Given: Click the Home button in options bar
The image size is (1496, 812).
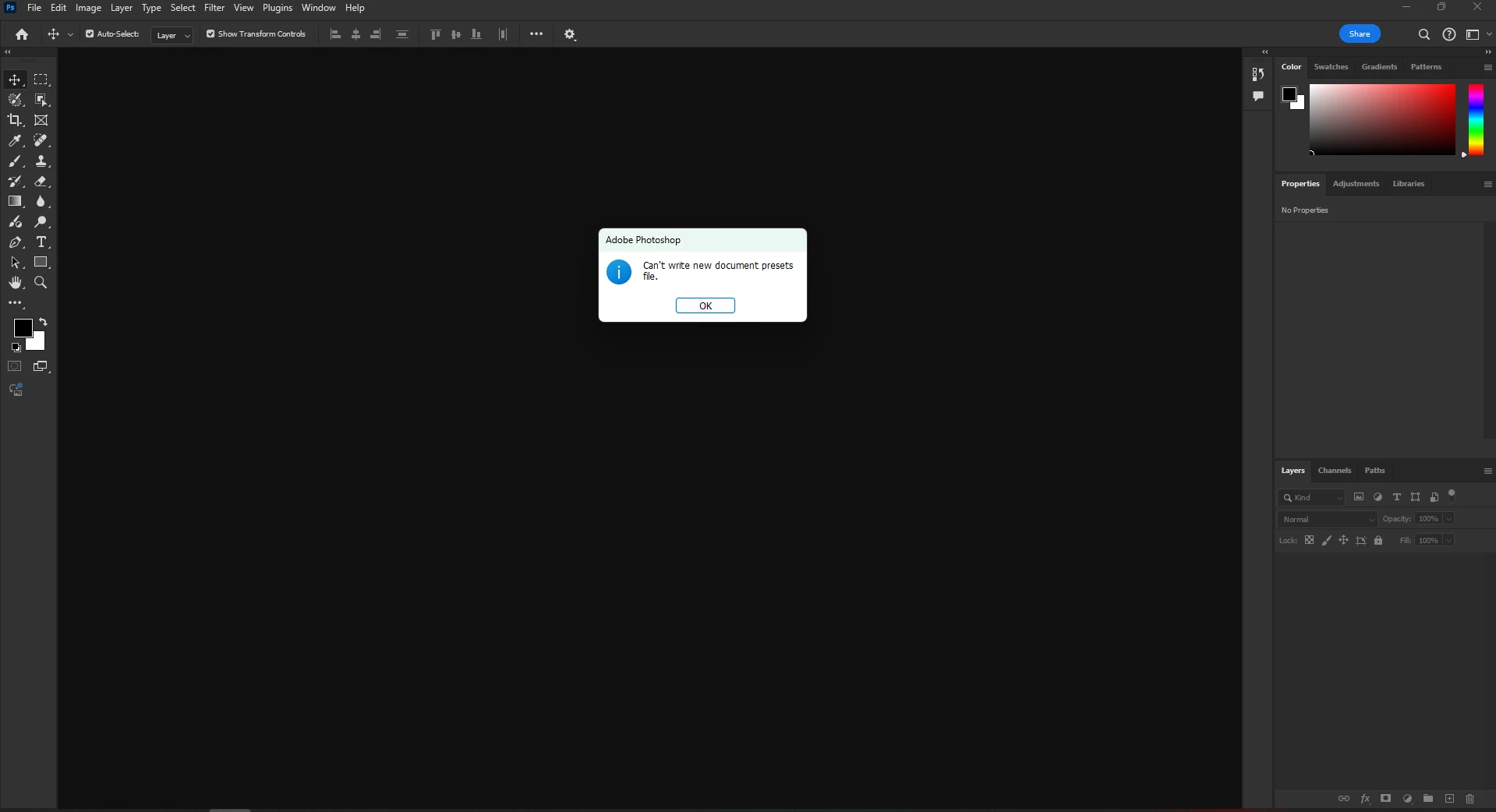Looking at the screenshot, I should pos(22,34).
